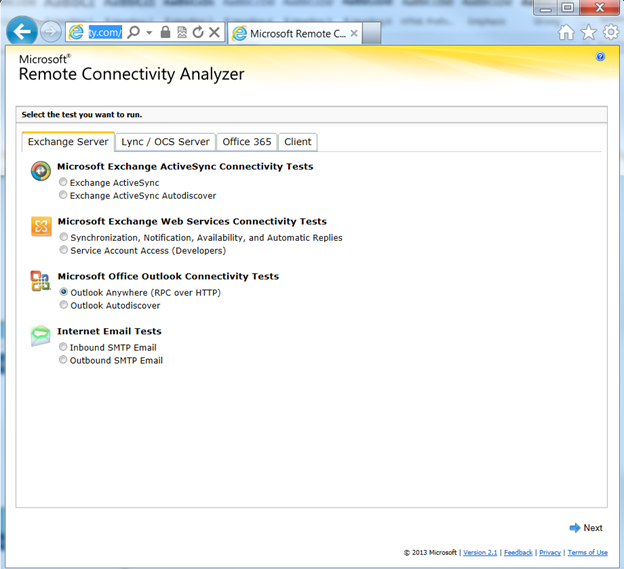
Task: Select Outlook Anywhere (RPC over HTTP) option
Action: tap(64, 292)
